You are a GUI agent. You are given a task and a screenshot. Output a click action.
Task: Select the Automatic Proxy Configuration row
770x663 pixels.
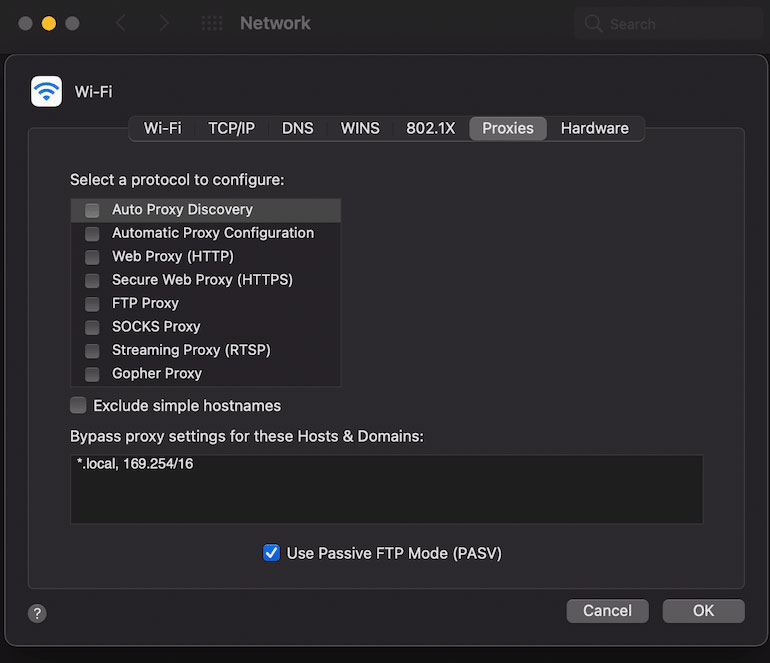point(206,233)
